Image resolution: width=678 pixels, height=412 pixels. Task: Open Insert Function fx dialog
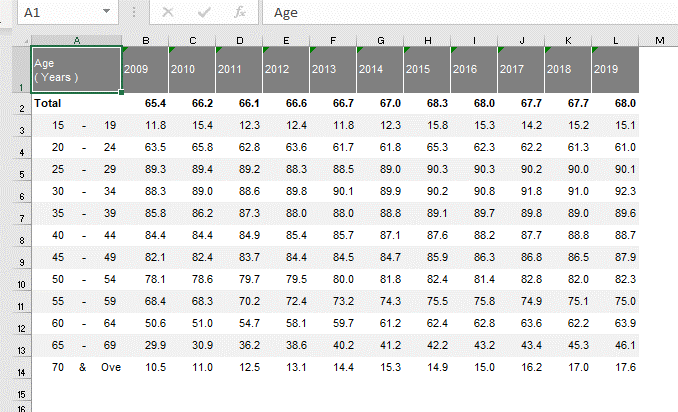239,12
